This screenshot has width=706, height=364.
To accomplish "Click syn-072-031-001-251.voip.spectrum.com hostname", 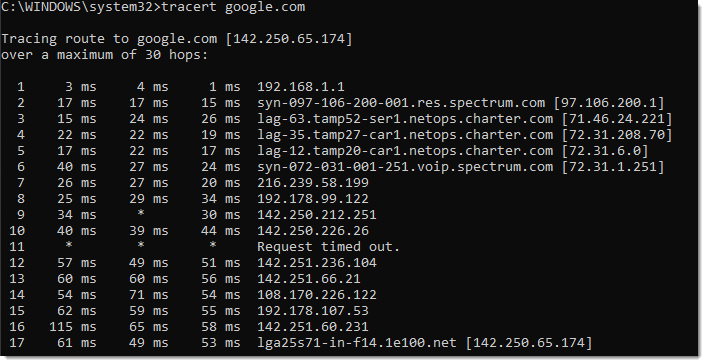I will click(405, 167).
